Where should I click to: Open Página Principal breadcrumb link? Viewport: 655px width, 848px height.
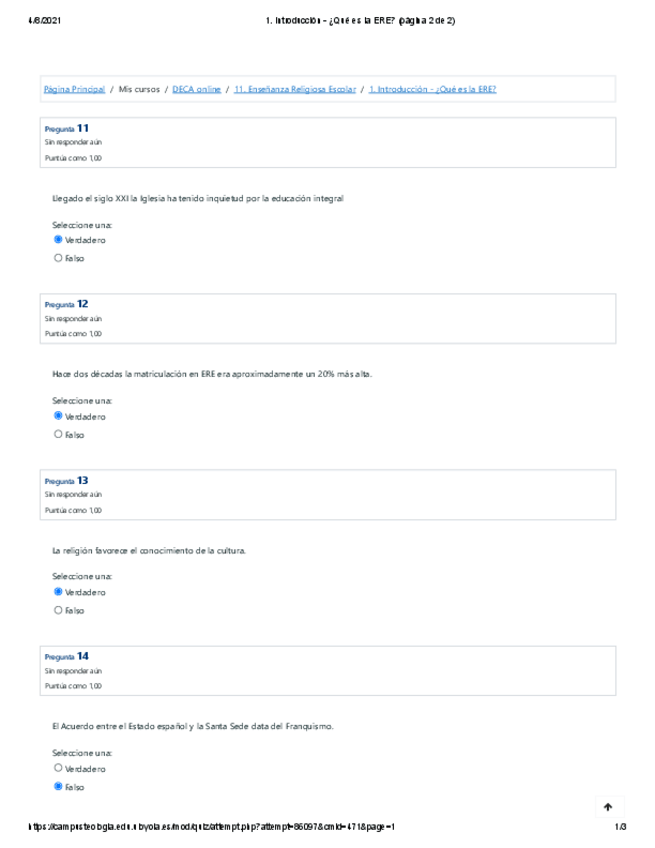[74, 89]
